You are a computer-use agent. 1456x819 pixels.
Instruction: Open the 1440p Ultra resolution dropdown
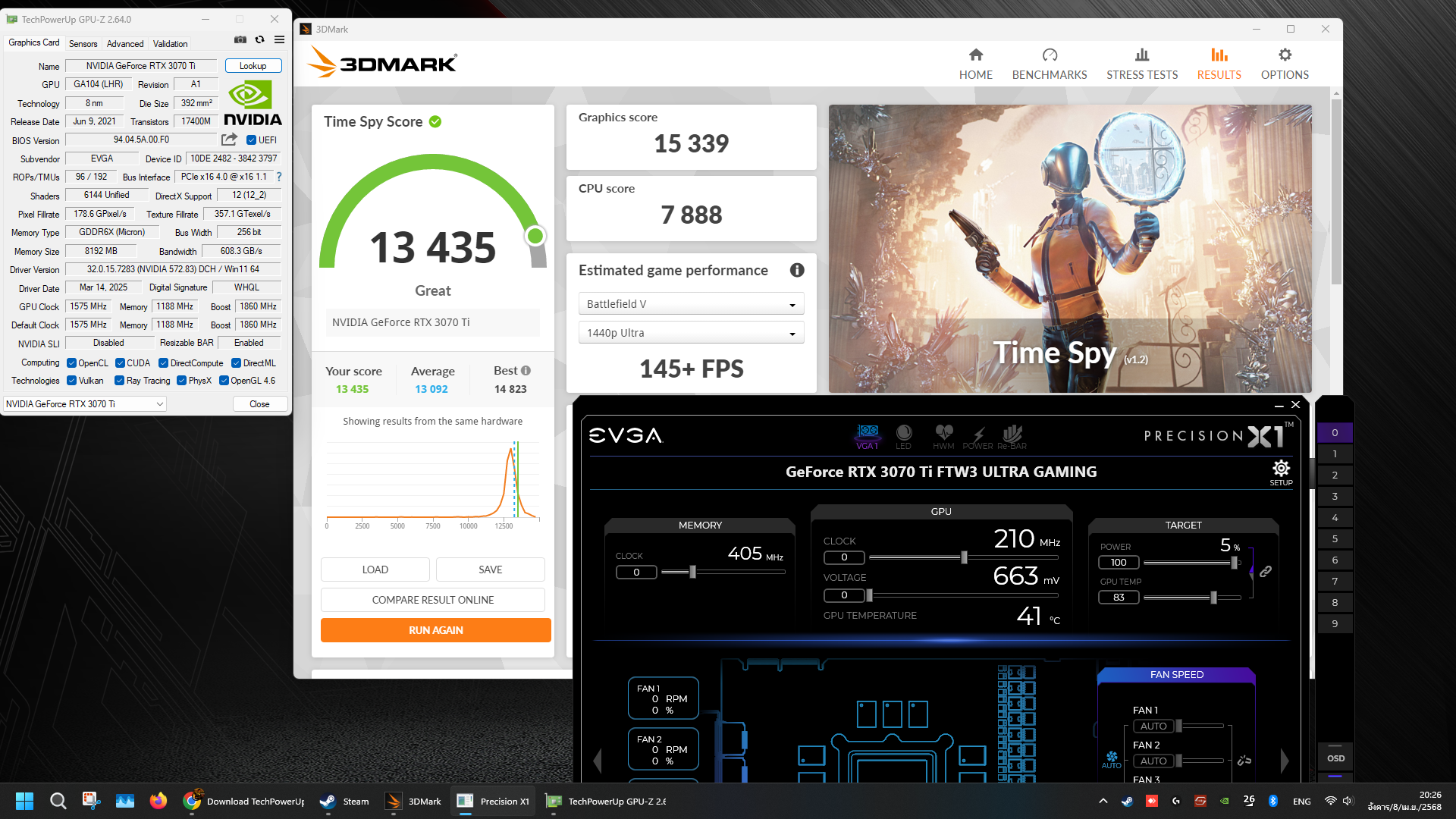click(x=691, y=333)
